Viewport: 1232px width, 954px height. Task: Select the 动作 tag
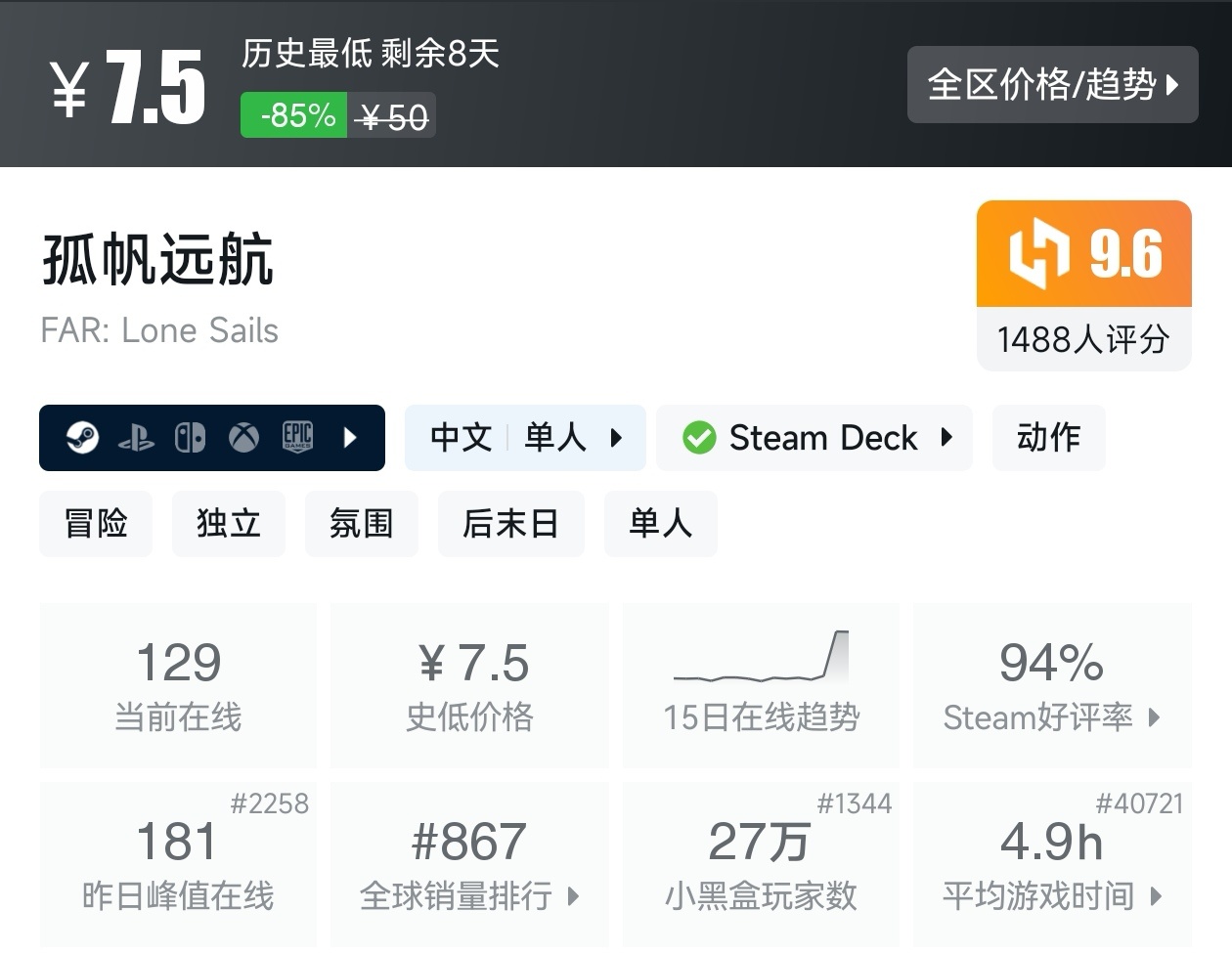pos(1048,438)
